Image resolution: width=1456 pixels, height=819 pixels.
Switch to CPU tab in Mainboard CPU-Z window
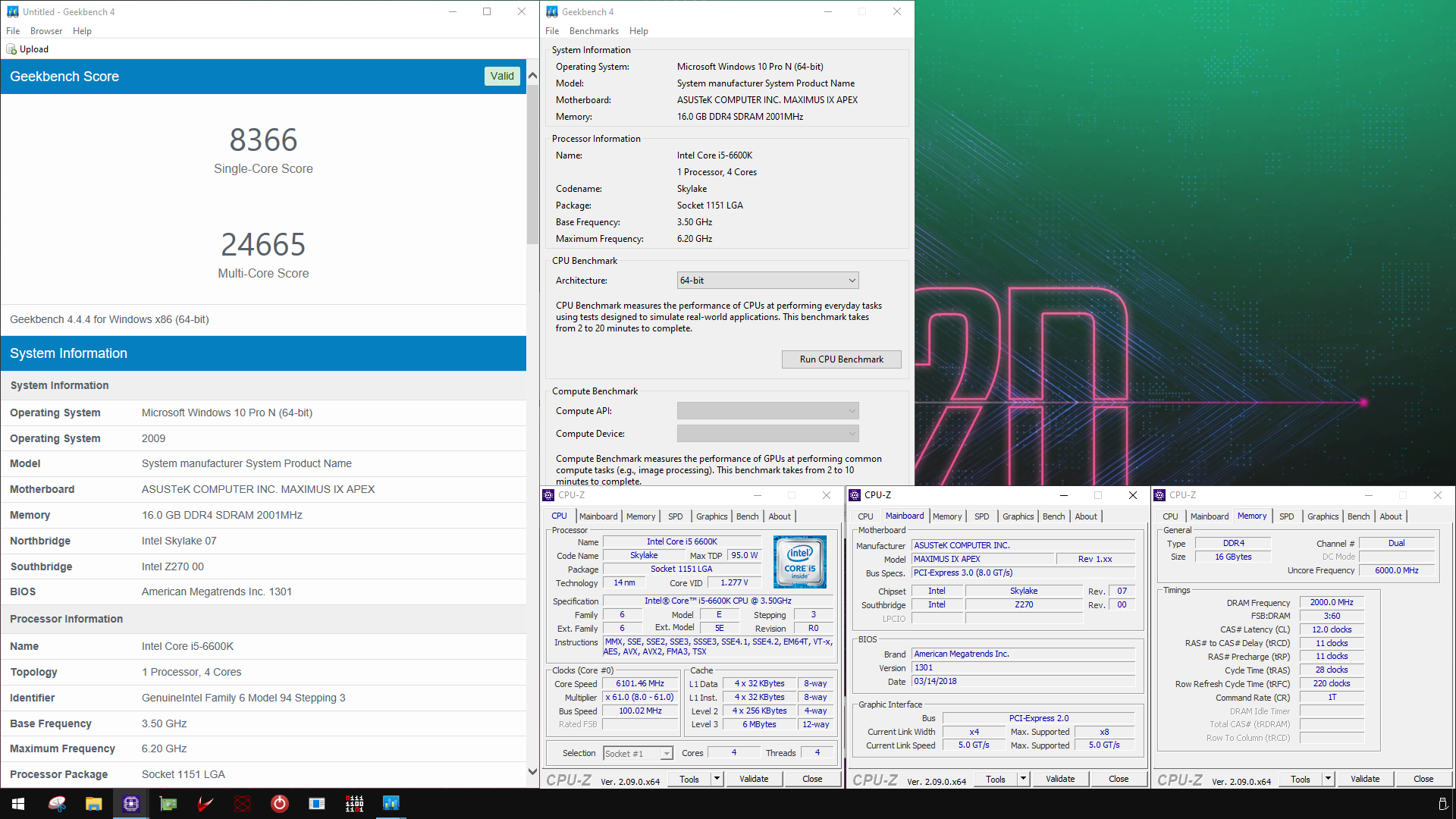[865, 516]
